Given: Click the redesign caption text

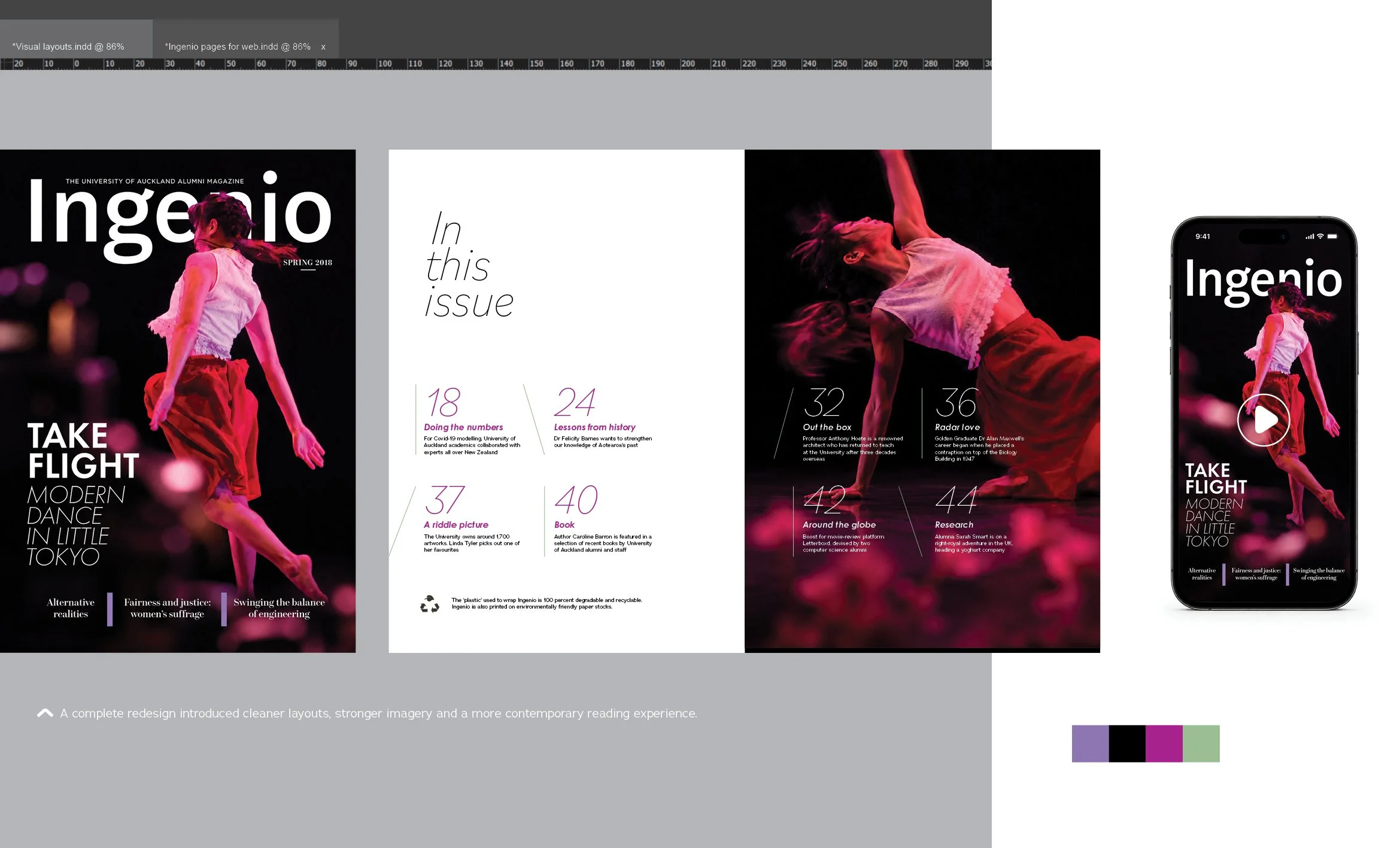Looking at the screenshot, I should (378, 713).
